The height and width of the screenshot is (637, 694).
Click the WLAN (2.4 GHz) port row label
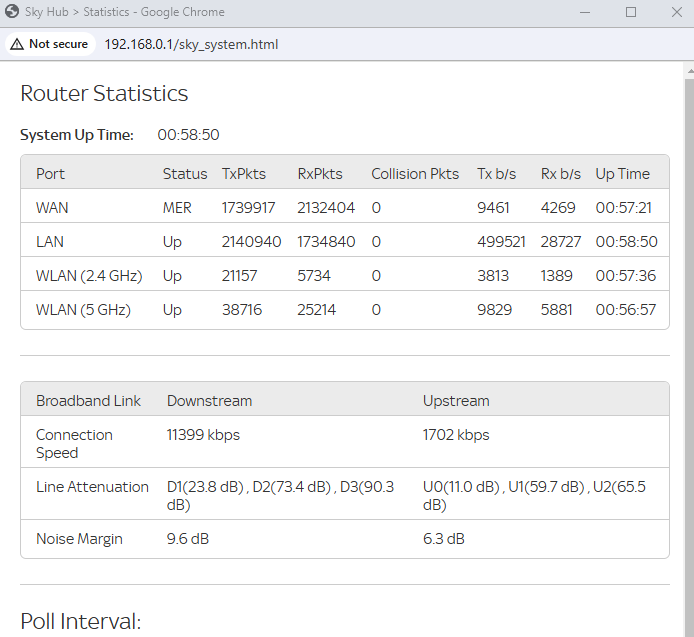[89, 276]
